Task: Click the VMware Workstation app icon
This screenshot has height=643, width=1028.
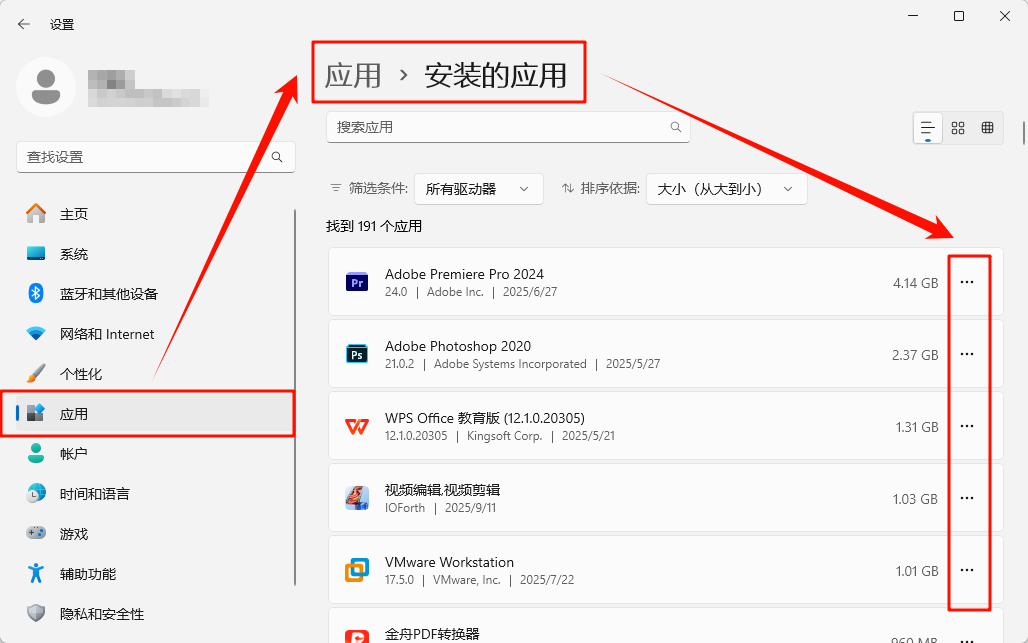Action: 357,570
